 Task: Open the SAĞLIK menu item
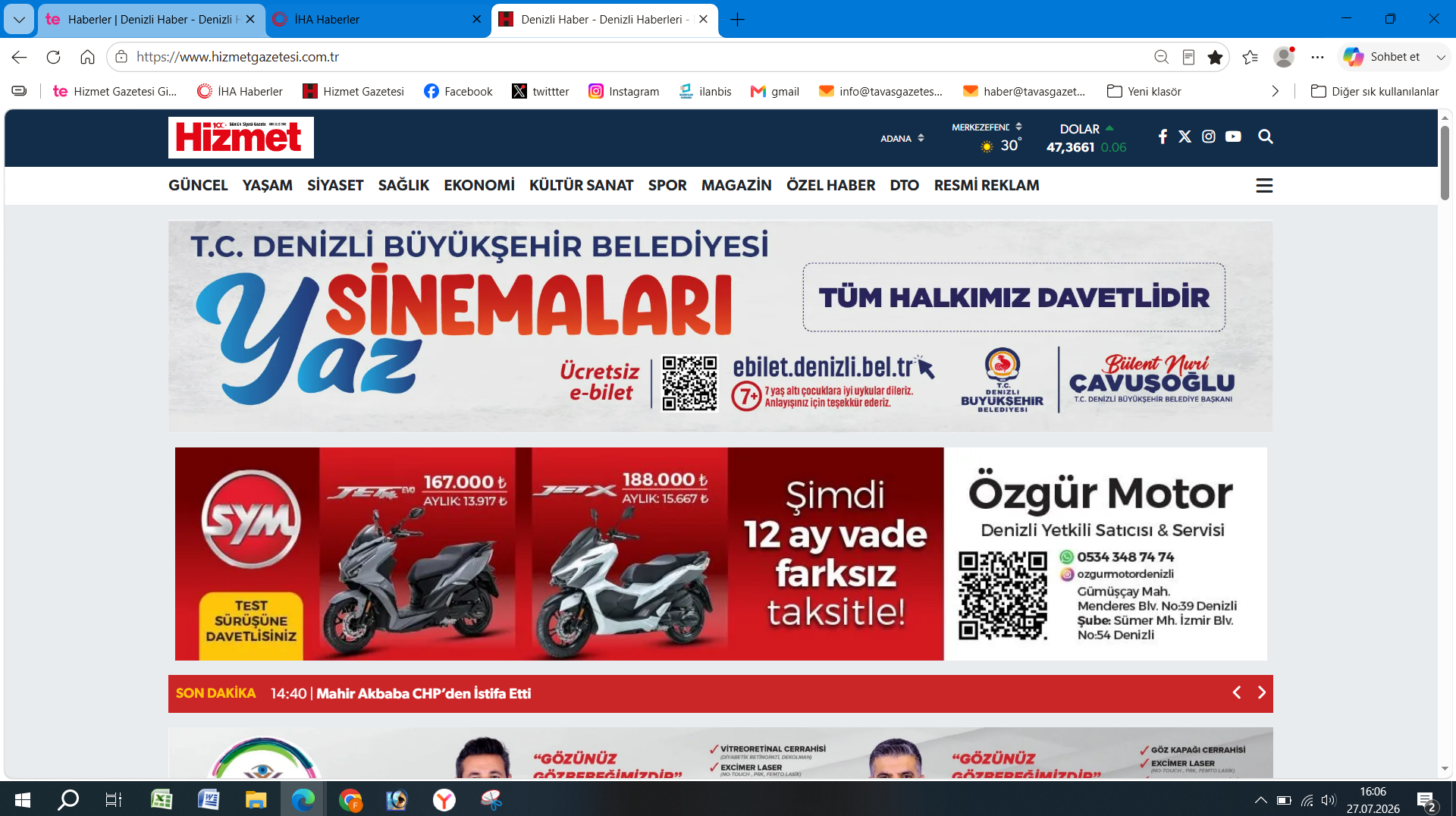click(403, 186)
